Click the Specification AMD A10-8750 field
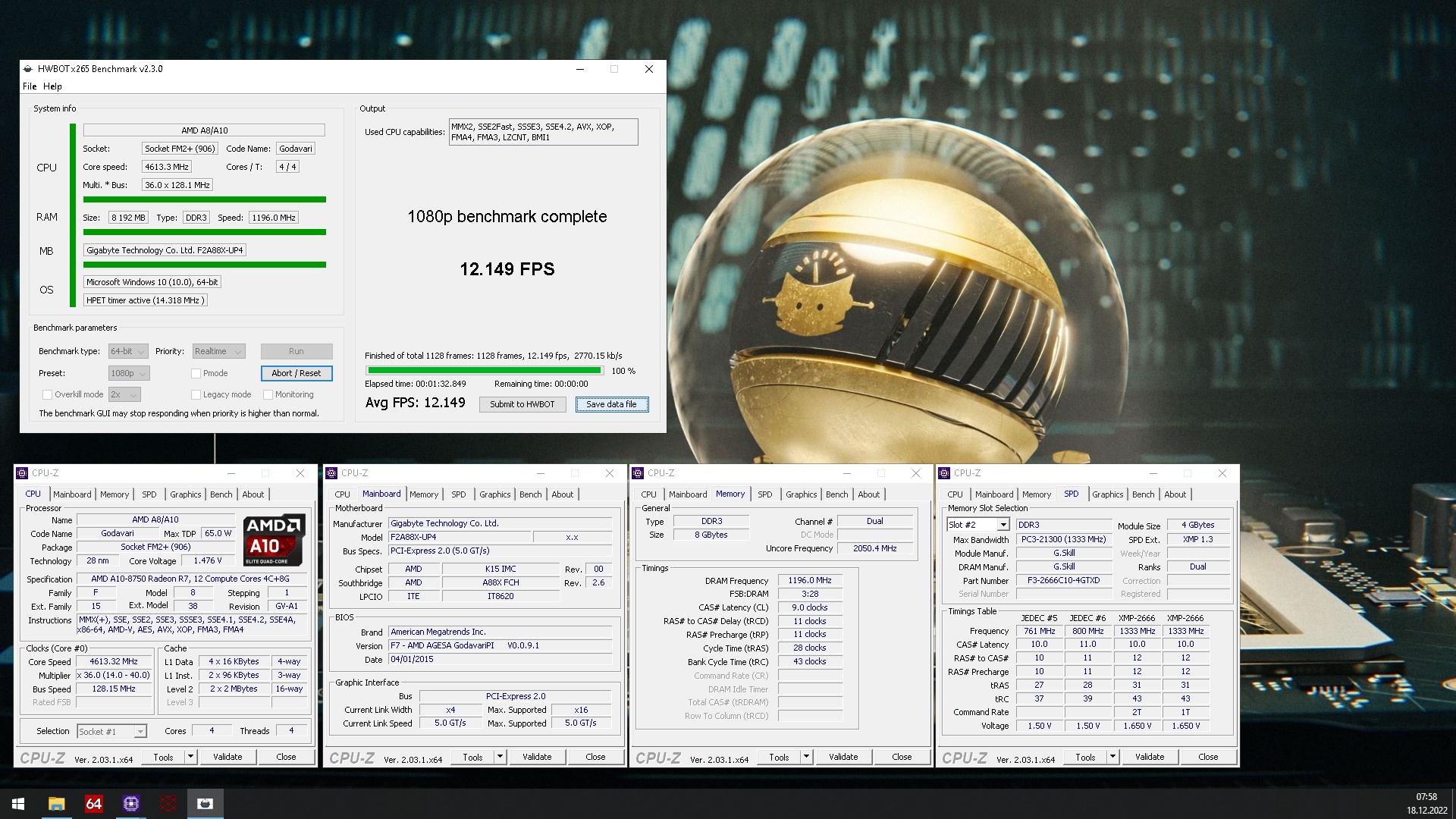 [x=190, y=579]
